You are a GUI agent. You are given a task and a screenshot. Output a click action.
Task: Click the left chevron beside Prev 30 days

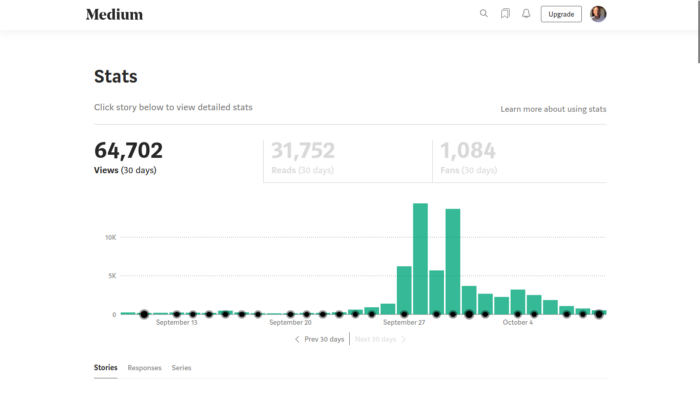[297, 339]
